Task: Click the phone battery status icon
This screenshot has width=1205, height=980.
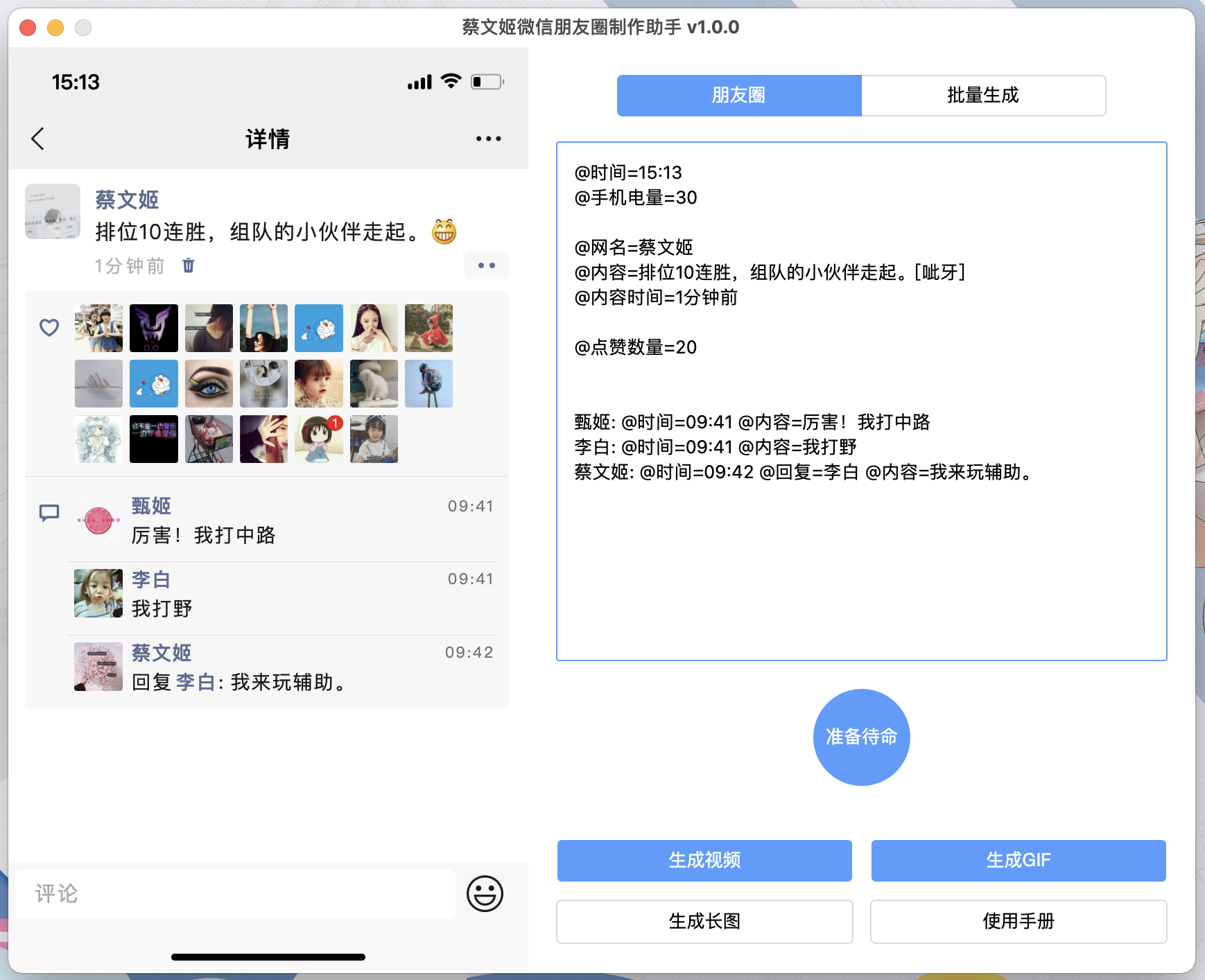Action: (487, 82)
